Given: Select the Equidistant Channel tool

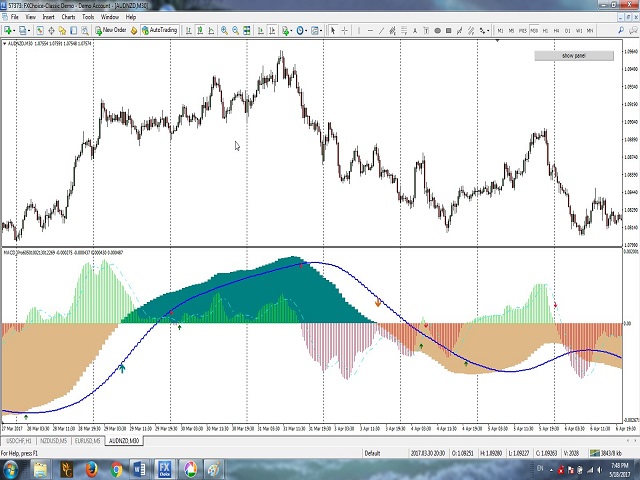Looking at the screenshot, I should point(393,31).
